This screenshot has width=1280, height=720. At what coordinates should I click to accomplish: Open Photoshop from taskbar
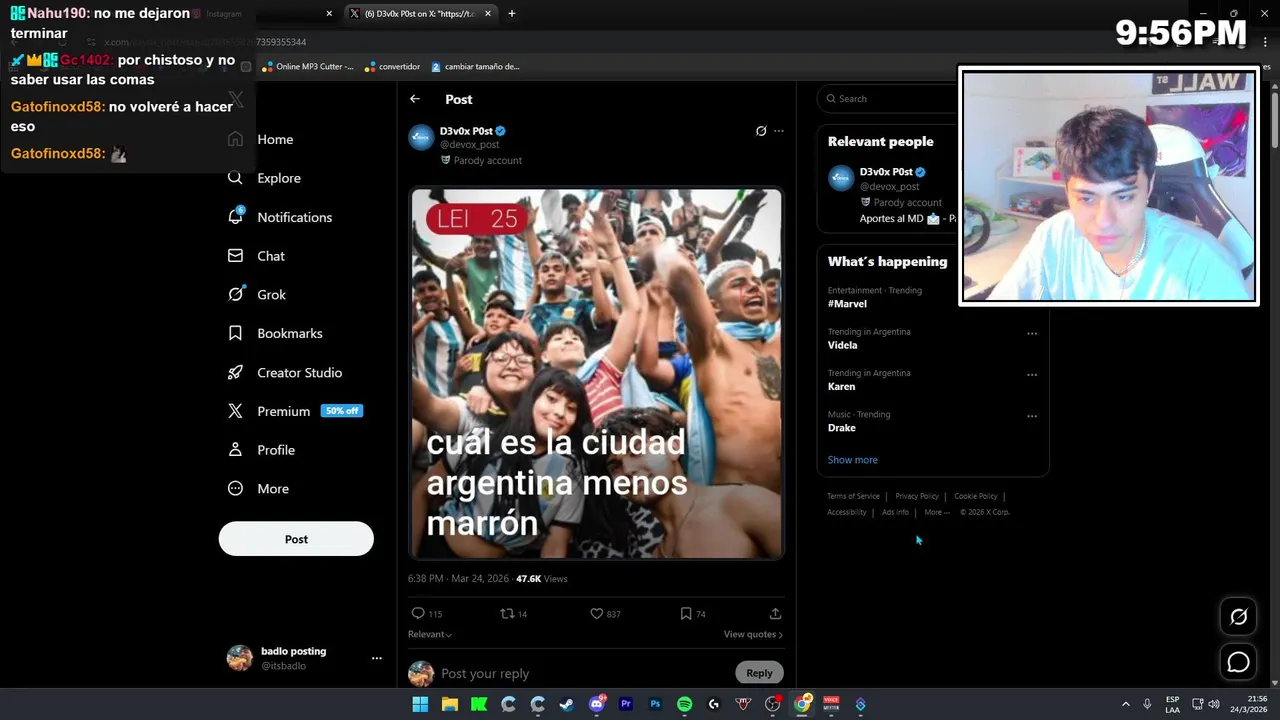(x=655, y=704)
